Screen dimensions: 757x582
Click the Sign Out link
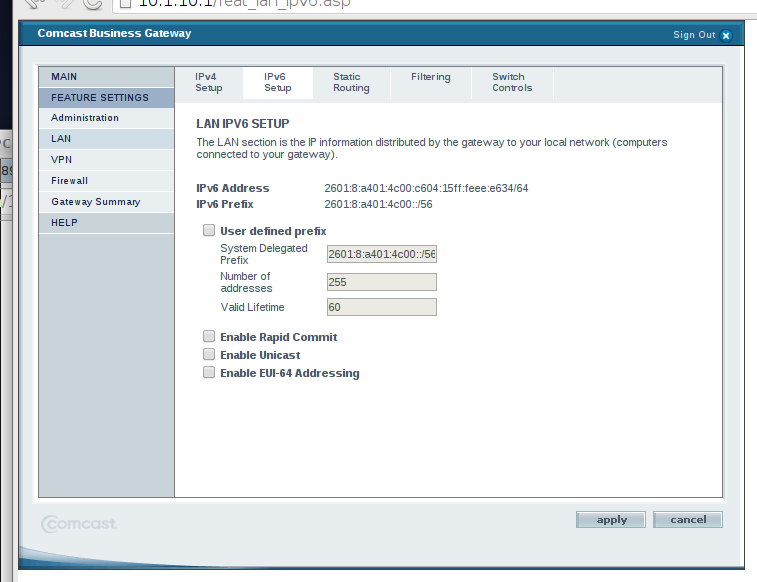(694, 35)
